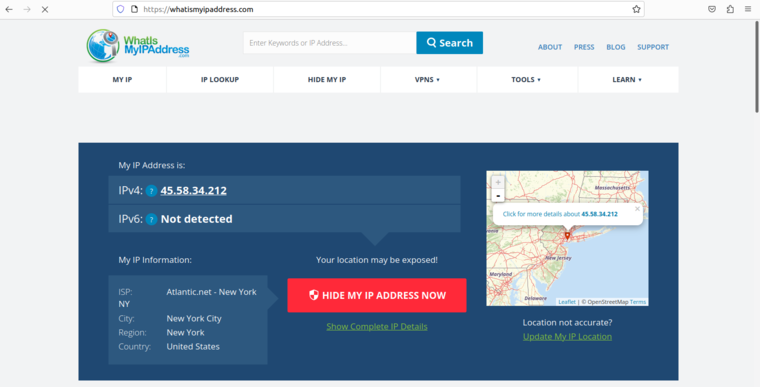
Task: Click the browser forward arrow
Action: 27,9
